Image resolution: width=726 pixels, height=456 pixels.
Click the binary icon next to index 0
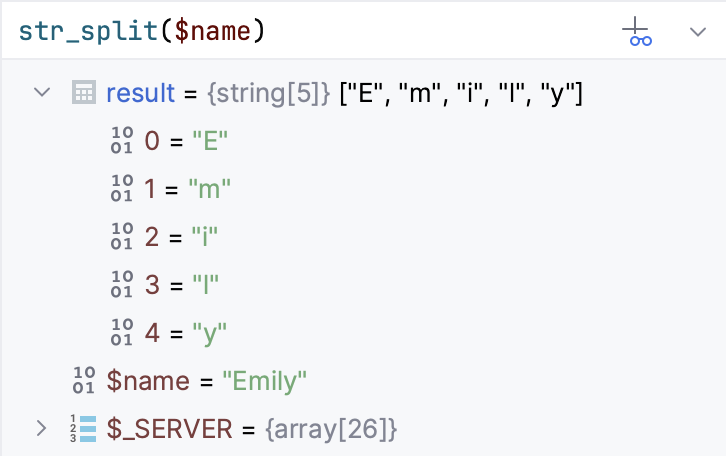(122, 141)
